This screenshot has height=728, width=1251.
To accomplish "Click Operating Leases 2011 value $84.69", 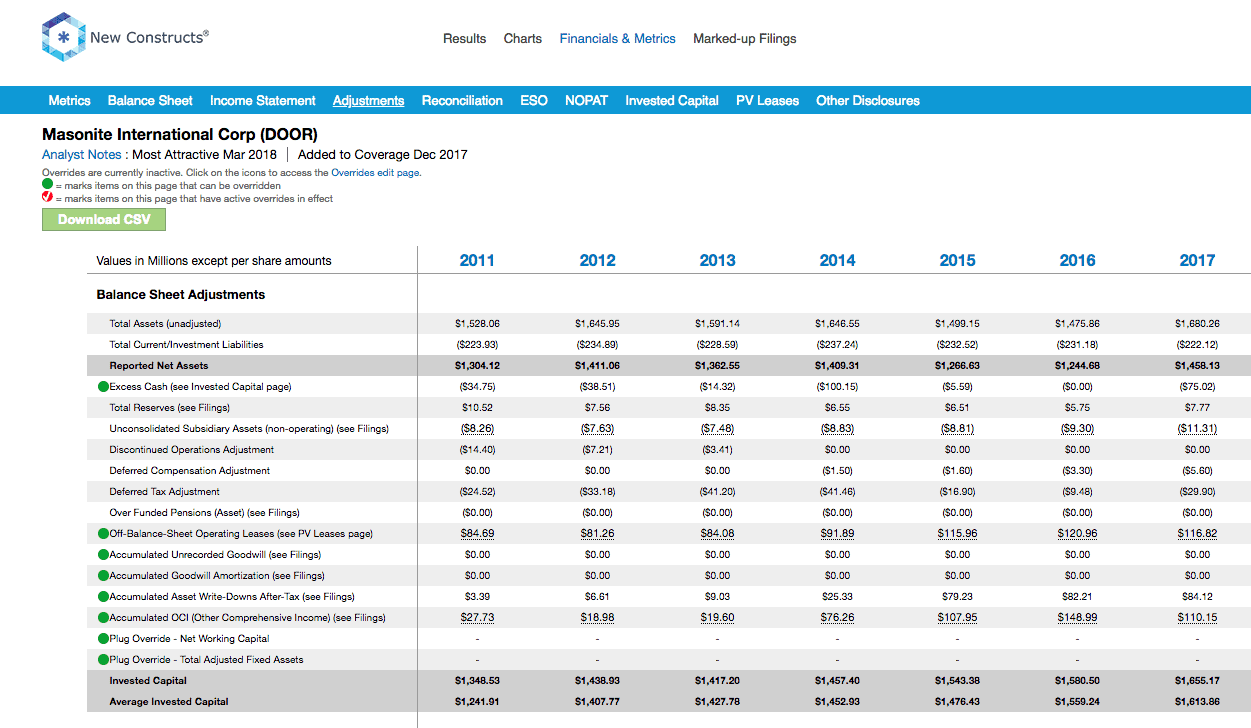I will (477, 534).
